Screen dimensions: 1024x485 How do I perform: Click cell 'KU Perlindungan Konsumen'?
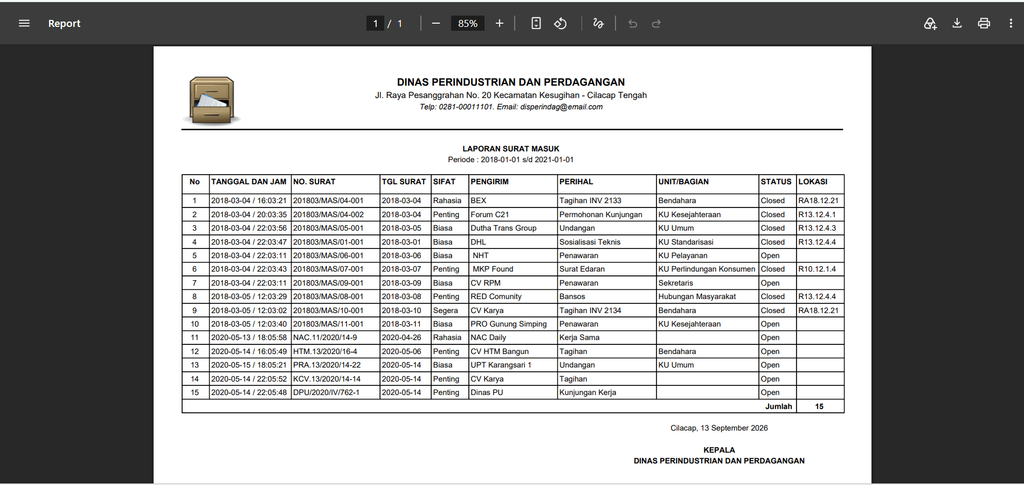click(707, 269)
